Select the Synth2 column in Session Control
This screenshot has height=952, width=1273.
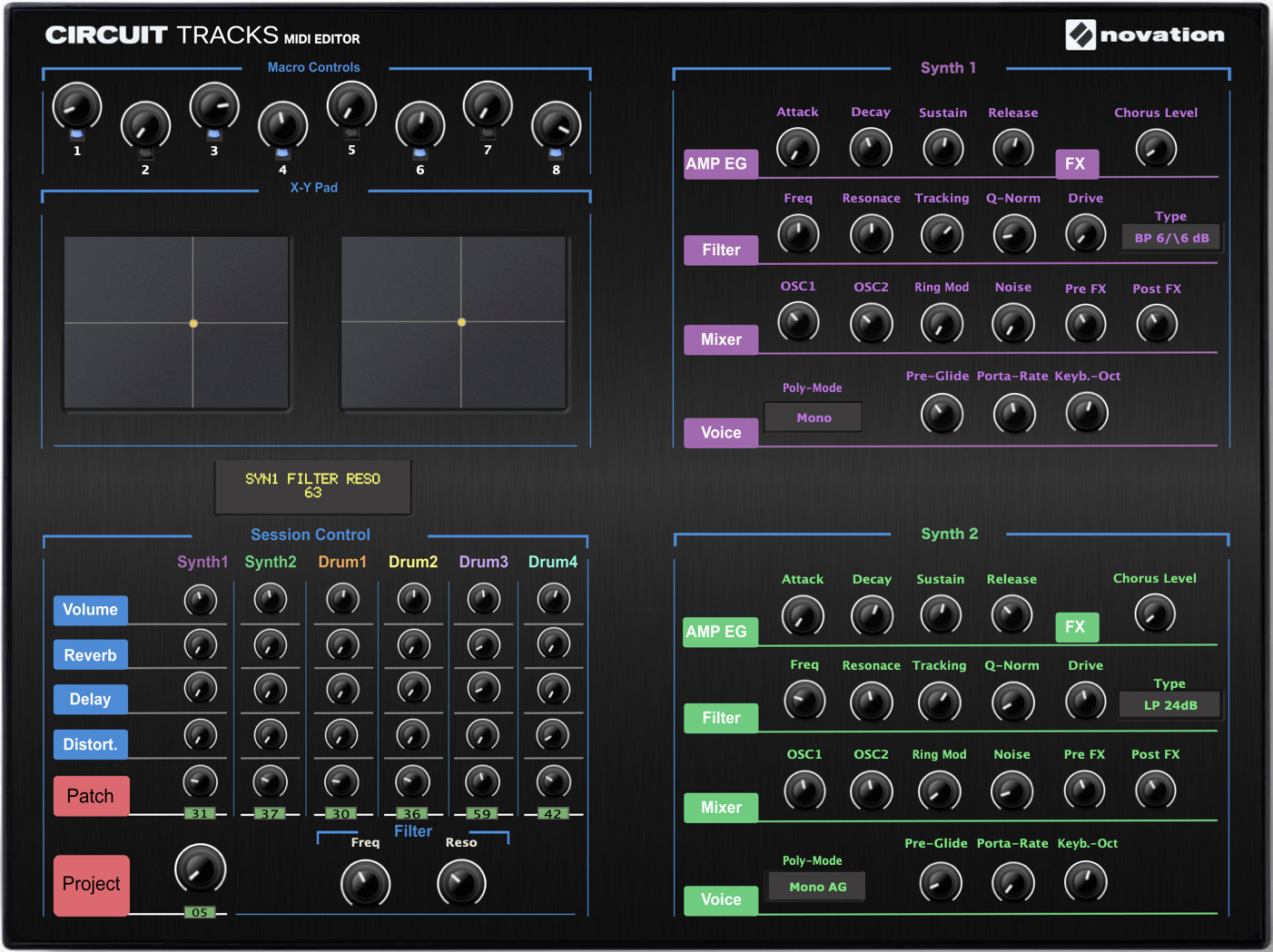pos(270,562)
